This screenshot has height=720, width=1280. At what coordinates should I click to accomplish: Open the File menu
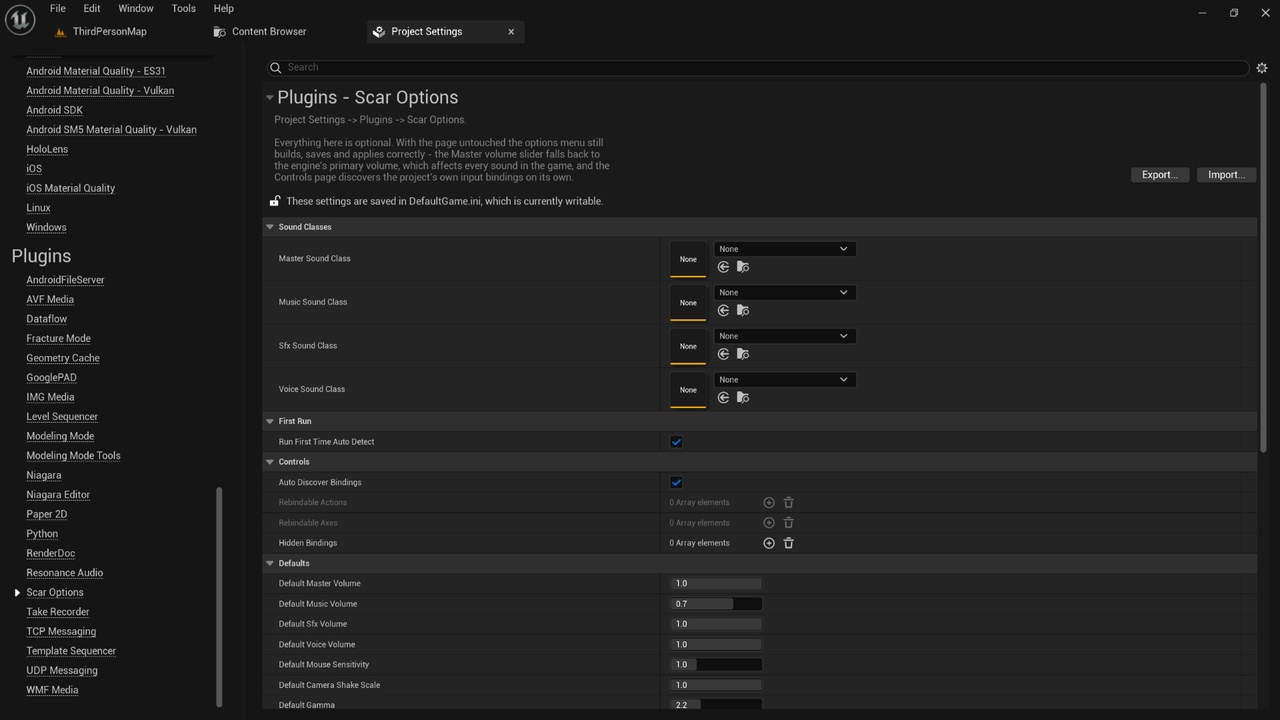point(58,8)
